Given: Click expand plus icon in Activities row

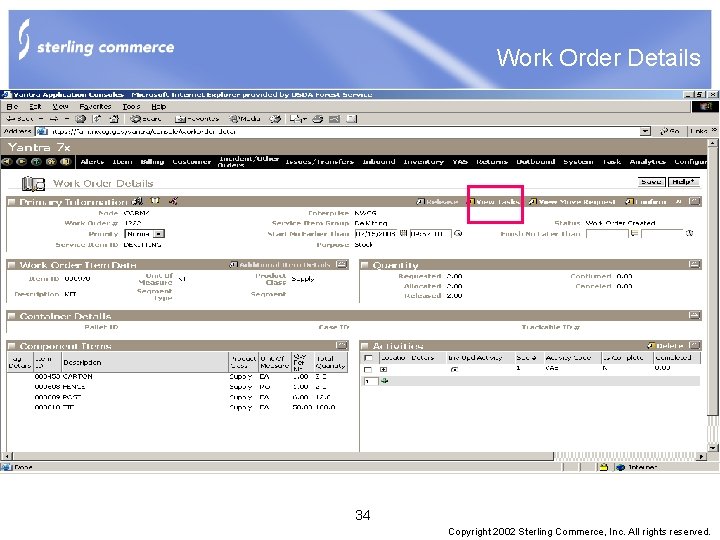Looking at the screenshot, I should pyautogui.click(x=383, y=370).
